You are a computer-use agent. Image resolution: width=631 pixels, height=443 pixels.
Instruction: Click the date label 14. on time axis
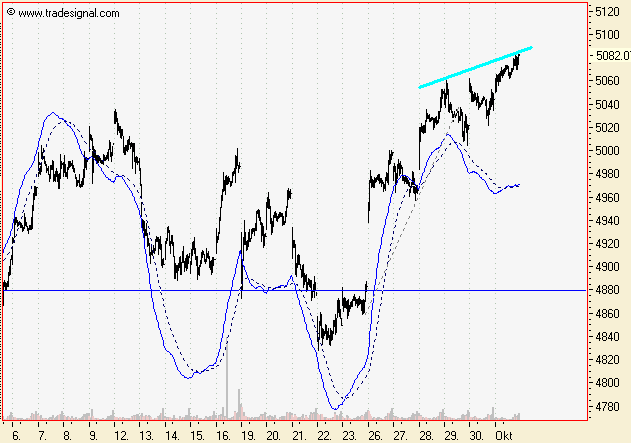pyautogui.click(x=172, y=436)
